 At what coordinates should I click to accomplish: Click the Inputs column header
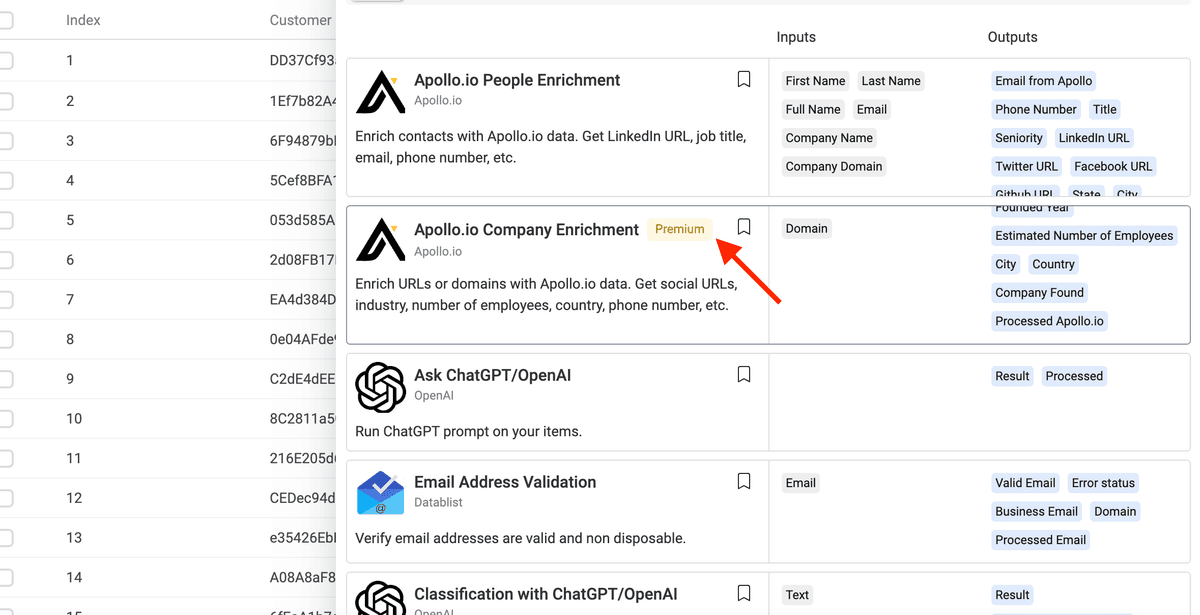tap(796, 37)
